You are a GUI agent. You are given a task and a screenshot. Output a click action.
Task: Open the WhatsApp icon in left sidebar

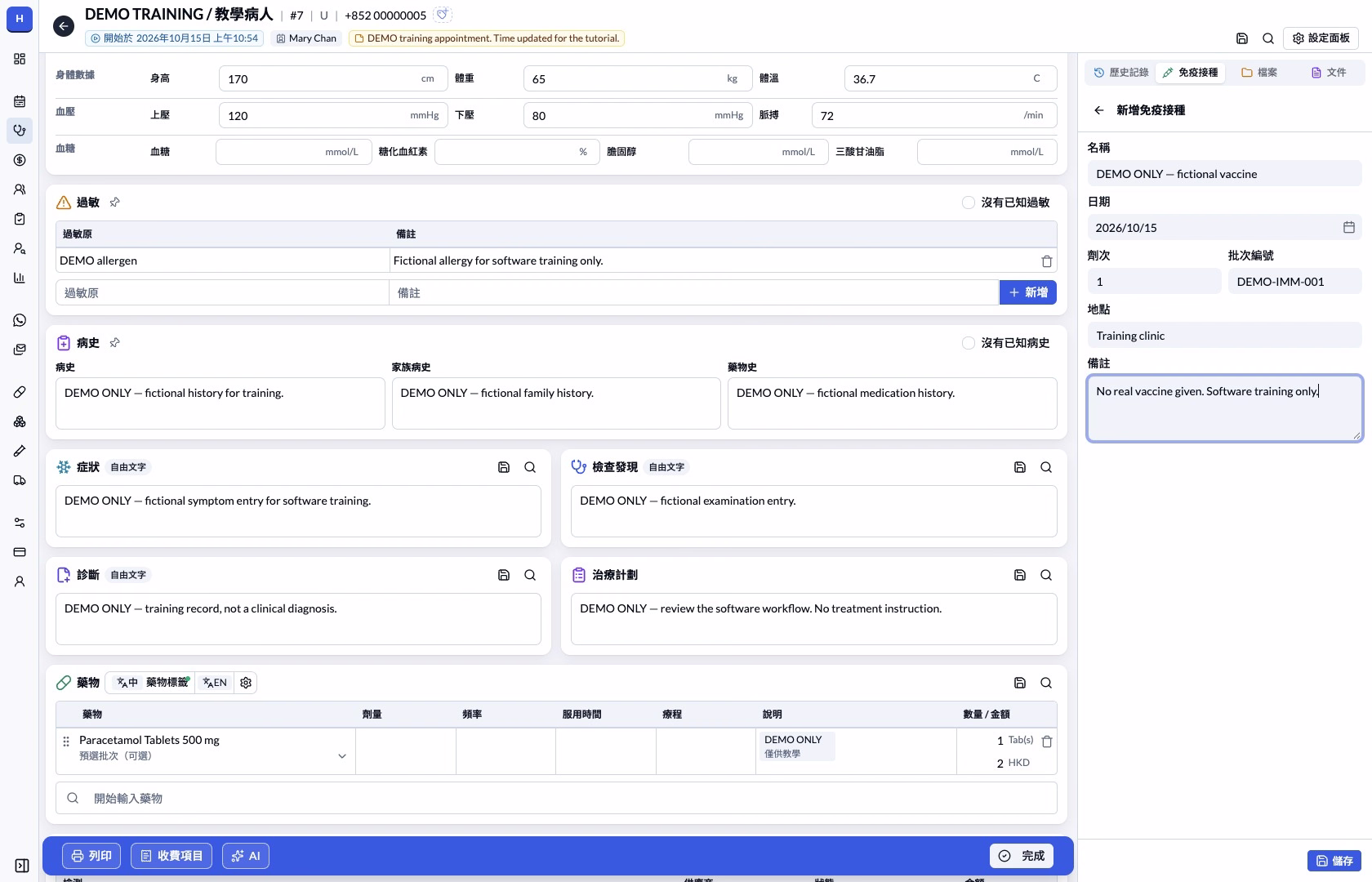(x=20, y=320)
